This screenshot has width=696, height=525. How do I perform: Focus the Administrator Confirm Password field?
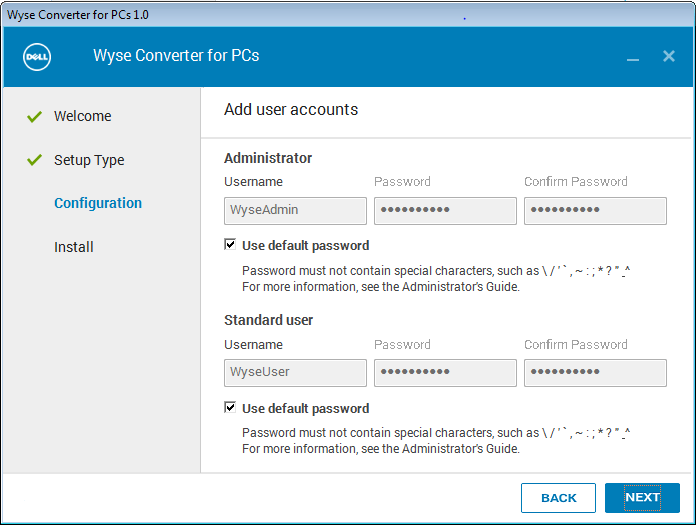pos(595,210)
